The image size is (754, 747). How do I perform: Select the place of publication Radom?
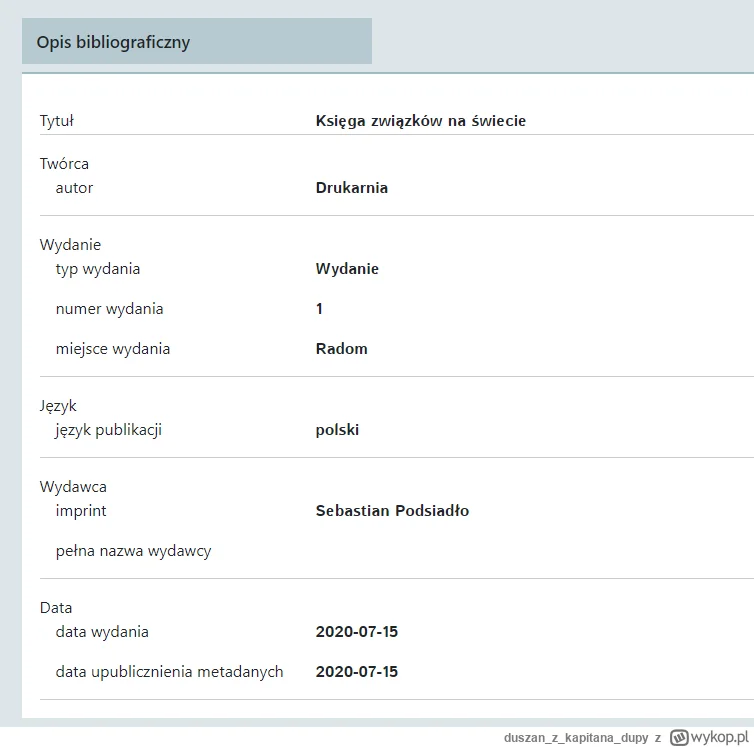point(341,349)
